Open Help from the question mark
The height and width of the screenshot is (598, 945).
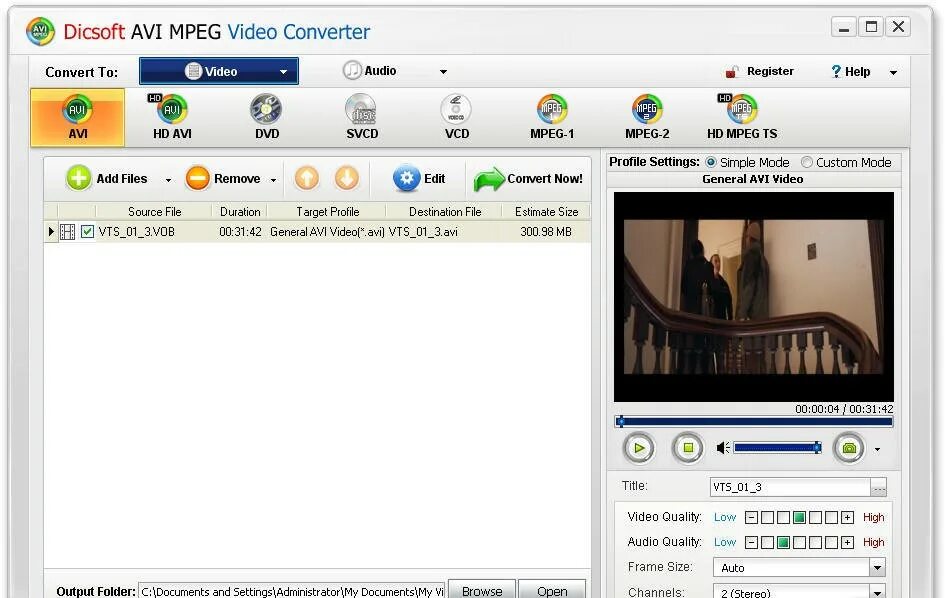point(836,72)
